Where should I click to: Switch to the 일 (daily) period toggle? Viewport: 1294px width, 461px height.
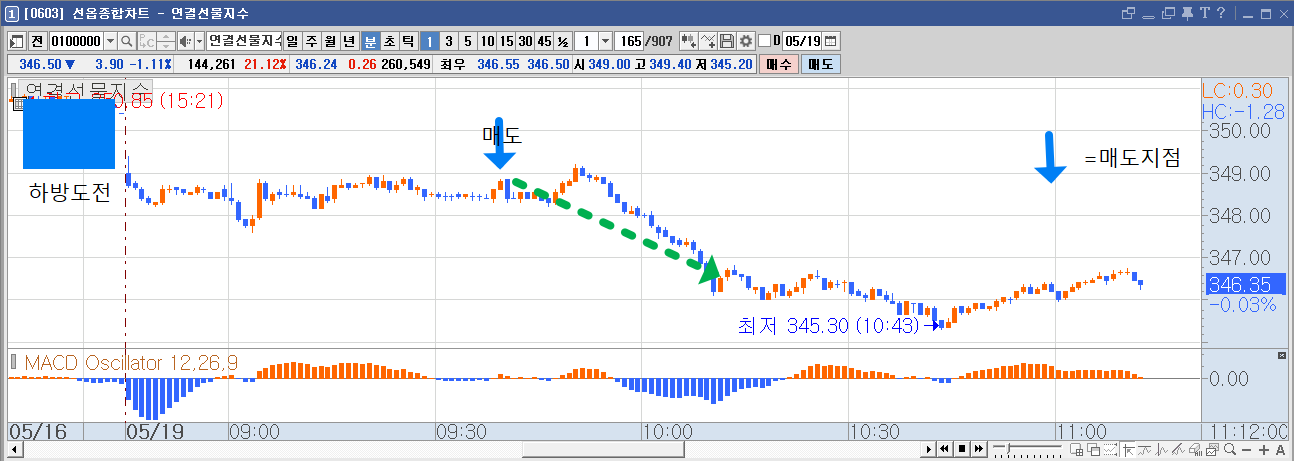[291, 41]
